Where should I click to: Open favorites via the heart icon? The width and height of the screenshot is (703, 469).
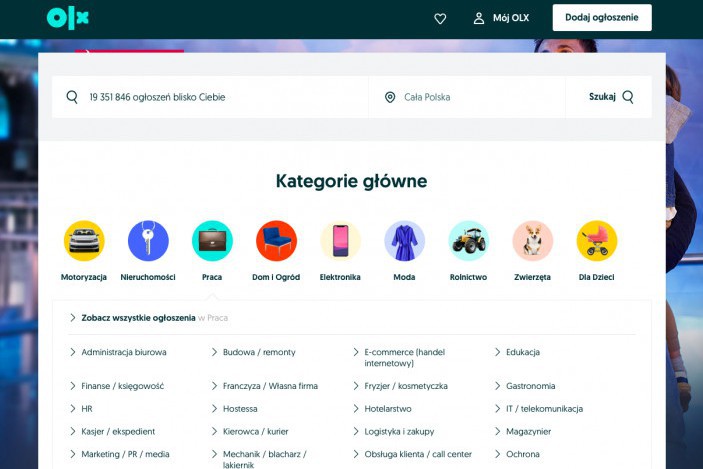(x=440, y=18)
